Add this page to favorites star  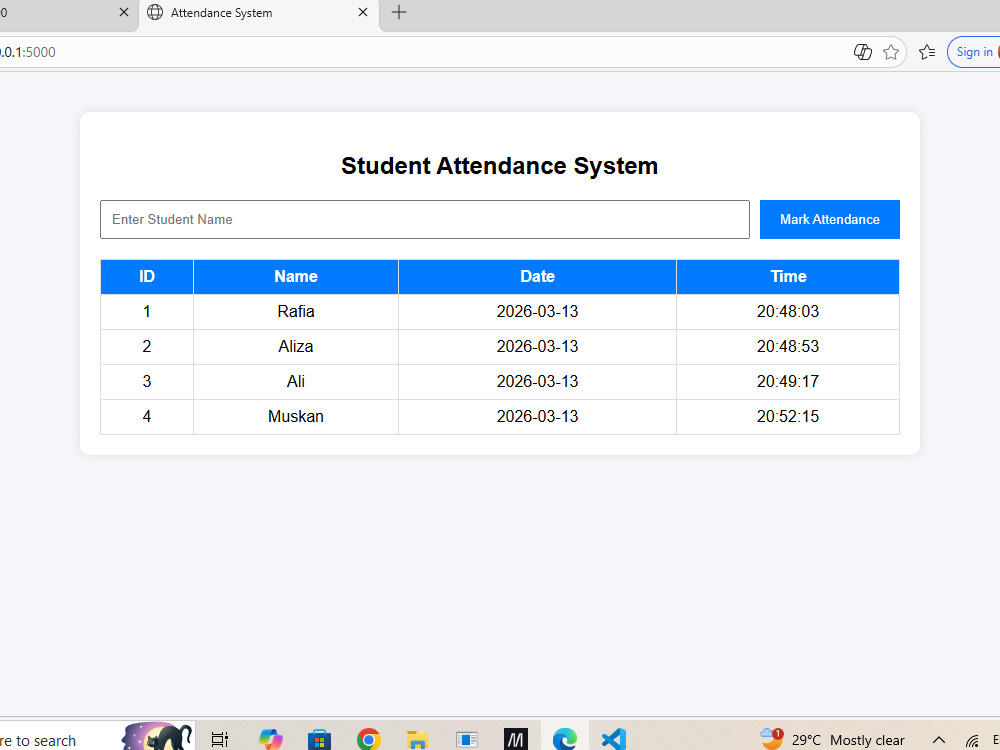coord(891,52)
